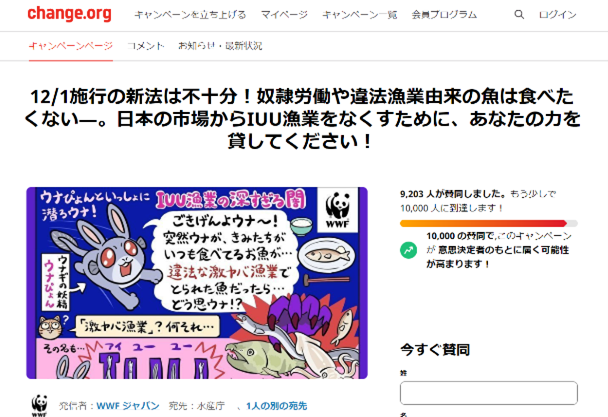
Task: Go to マイページ
Action: pos(284,15)
